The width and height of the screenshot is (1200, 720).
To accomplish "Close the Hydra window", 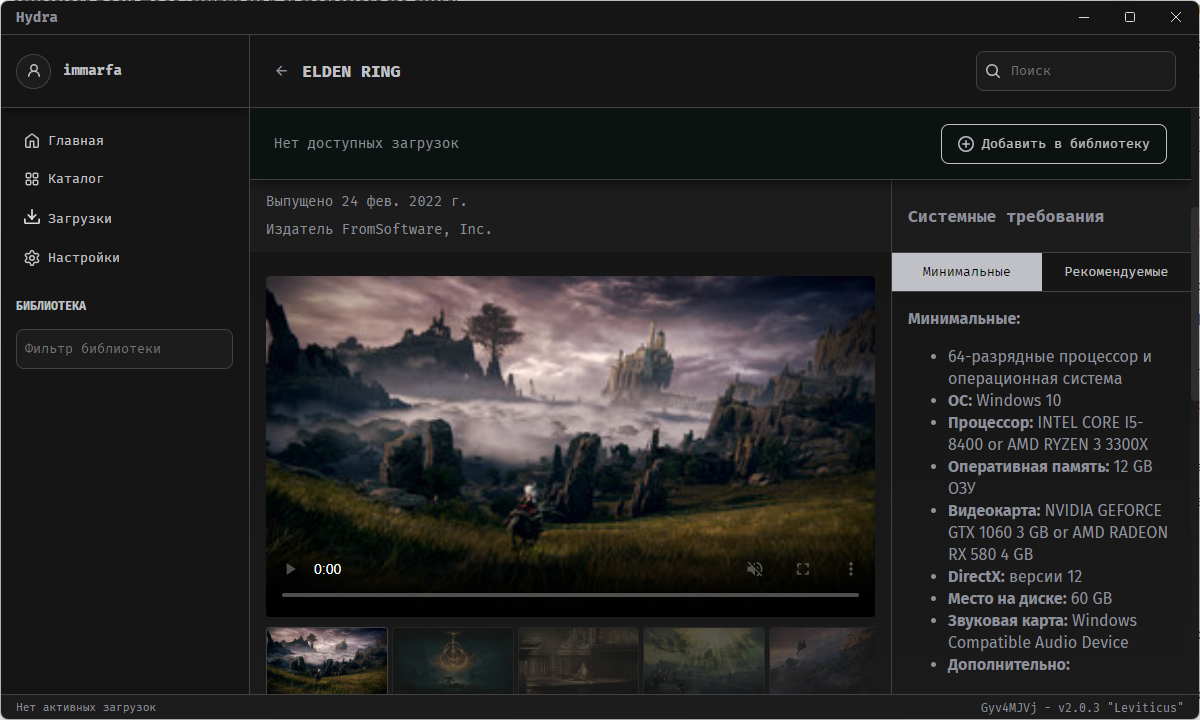I will (1176, 17).
